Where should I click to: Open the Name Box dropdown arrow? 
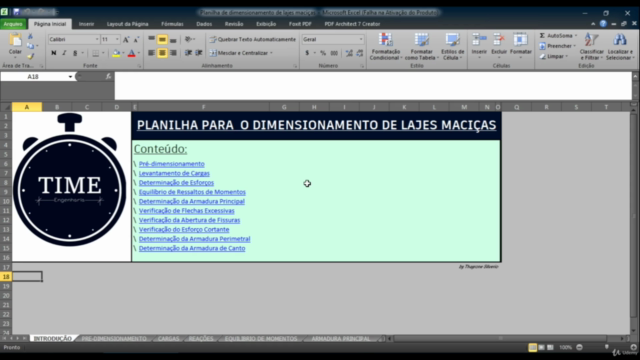70,77
